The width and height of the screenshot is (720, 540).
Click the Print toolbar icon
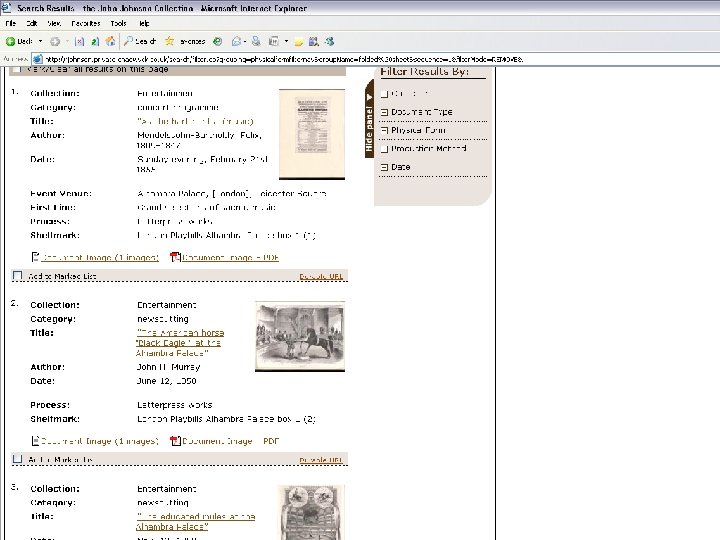pyautogui.click(x=256, y=41)
